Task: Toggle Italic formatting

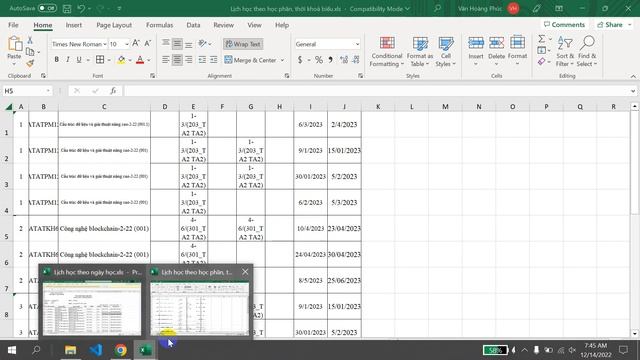Action: click(x=68, y=60)
